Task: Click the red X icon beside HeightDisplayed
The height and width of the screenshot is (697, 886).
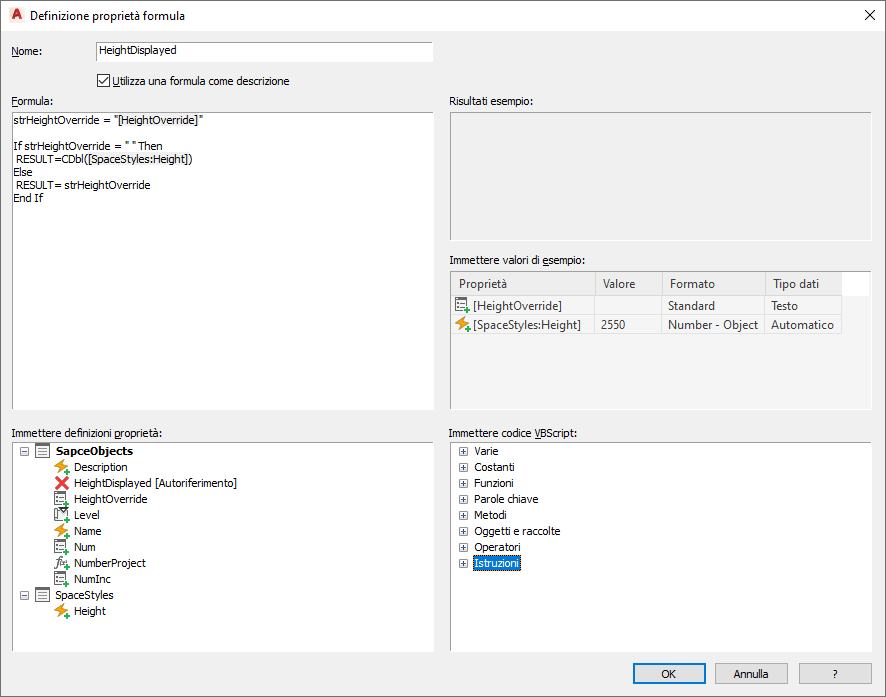Action: [62, 483]
